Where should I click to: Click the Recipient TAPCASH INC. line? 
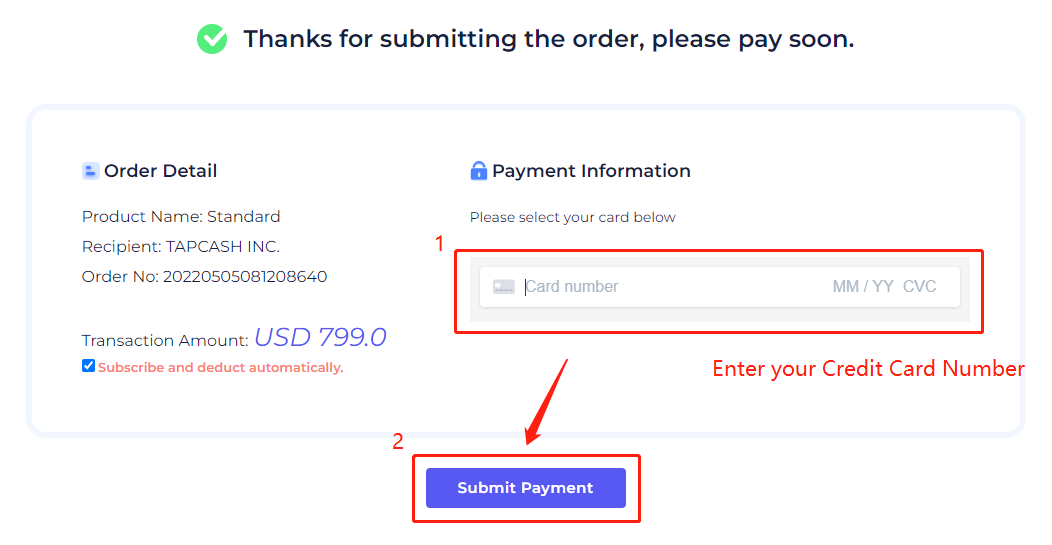click(x=181, y=246)
